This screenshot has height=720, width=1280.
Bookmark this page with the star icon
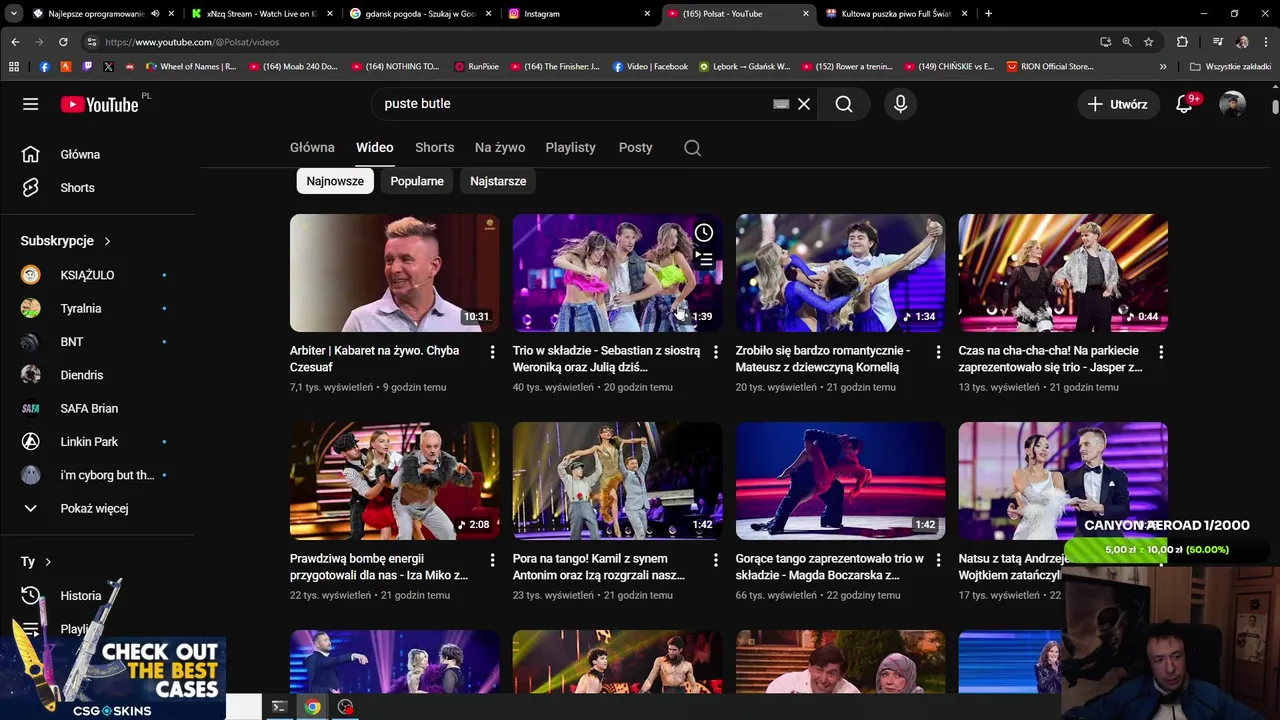coord(1148,42)
